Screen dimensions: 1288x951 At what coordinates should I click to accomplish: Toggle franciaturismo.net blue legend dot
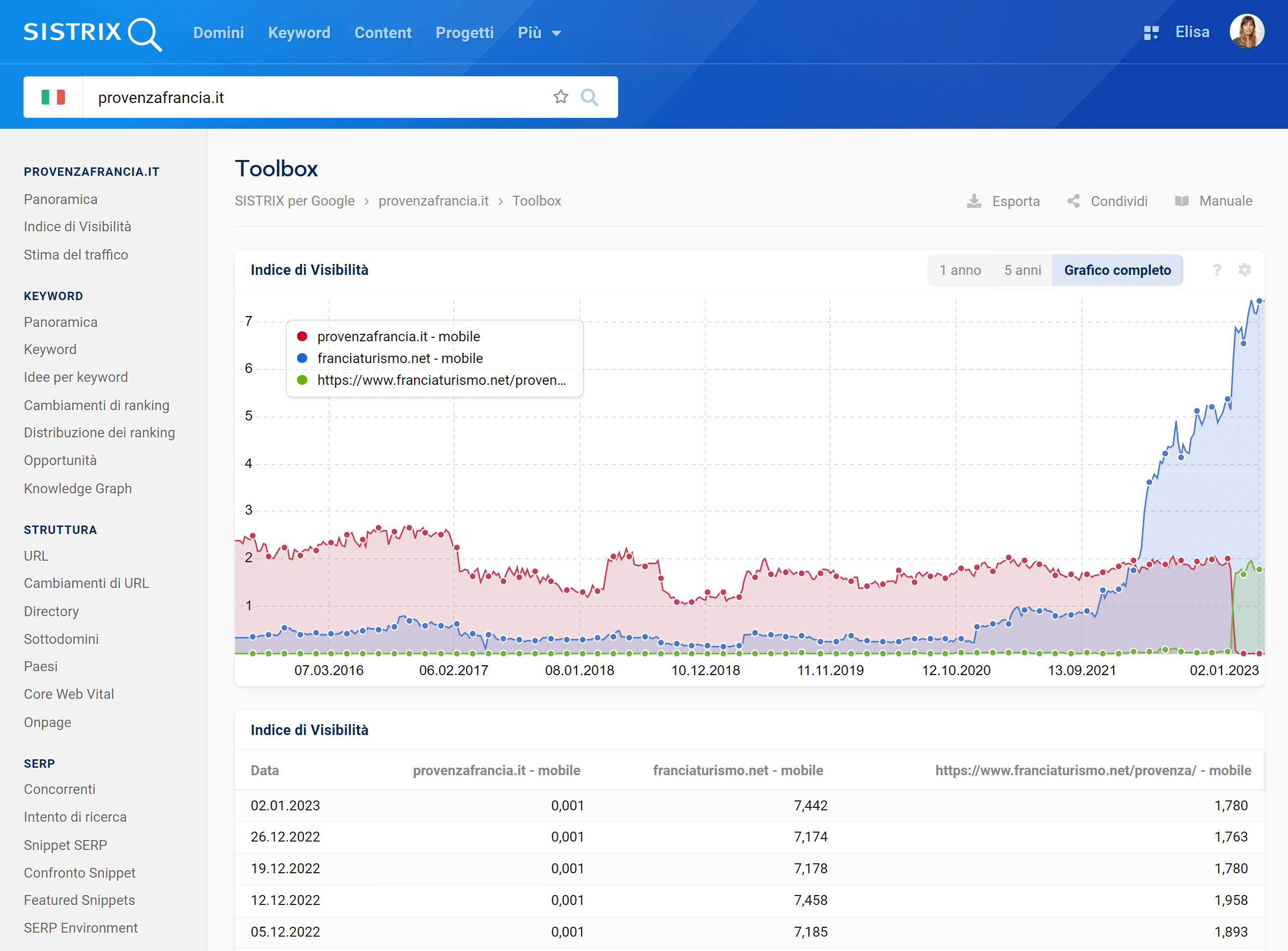(x=302, y=358)
